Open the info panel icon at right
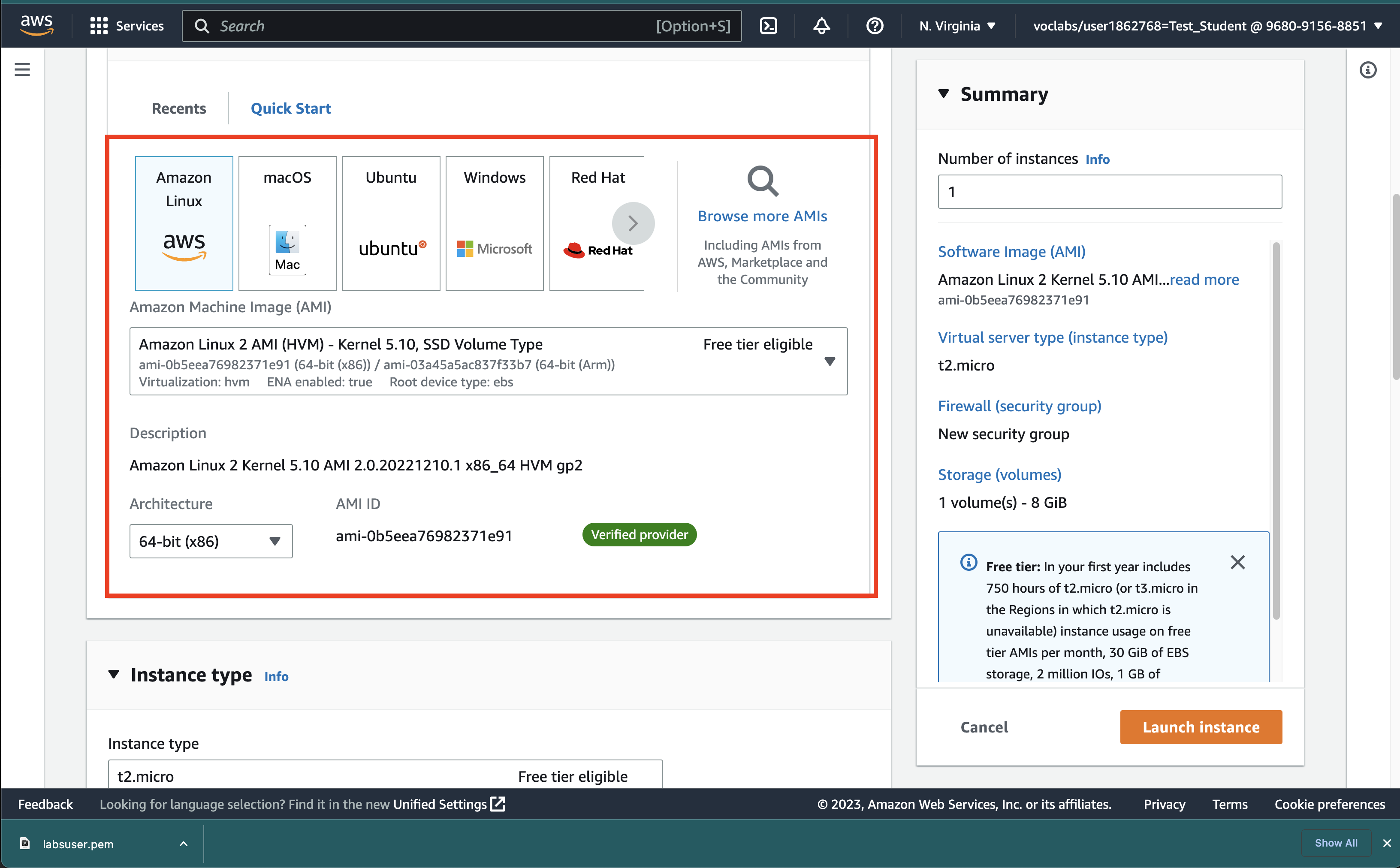This screenshot has width=1400, height=868. (1367, 70)
